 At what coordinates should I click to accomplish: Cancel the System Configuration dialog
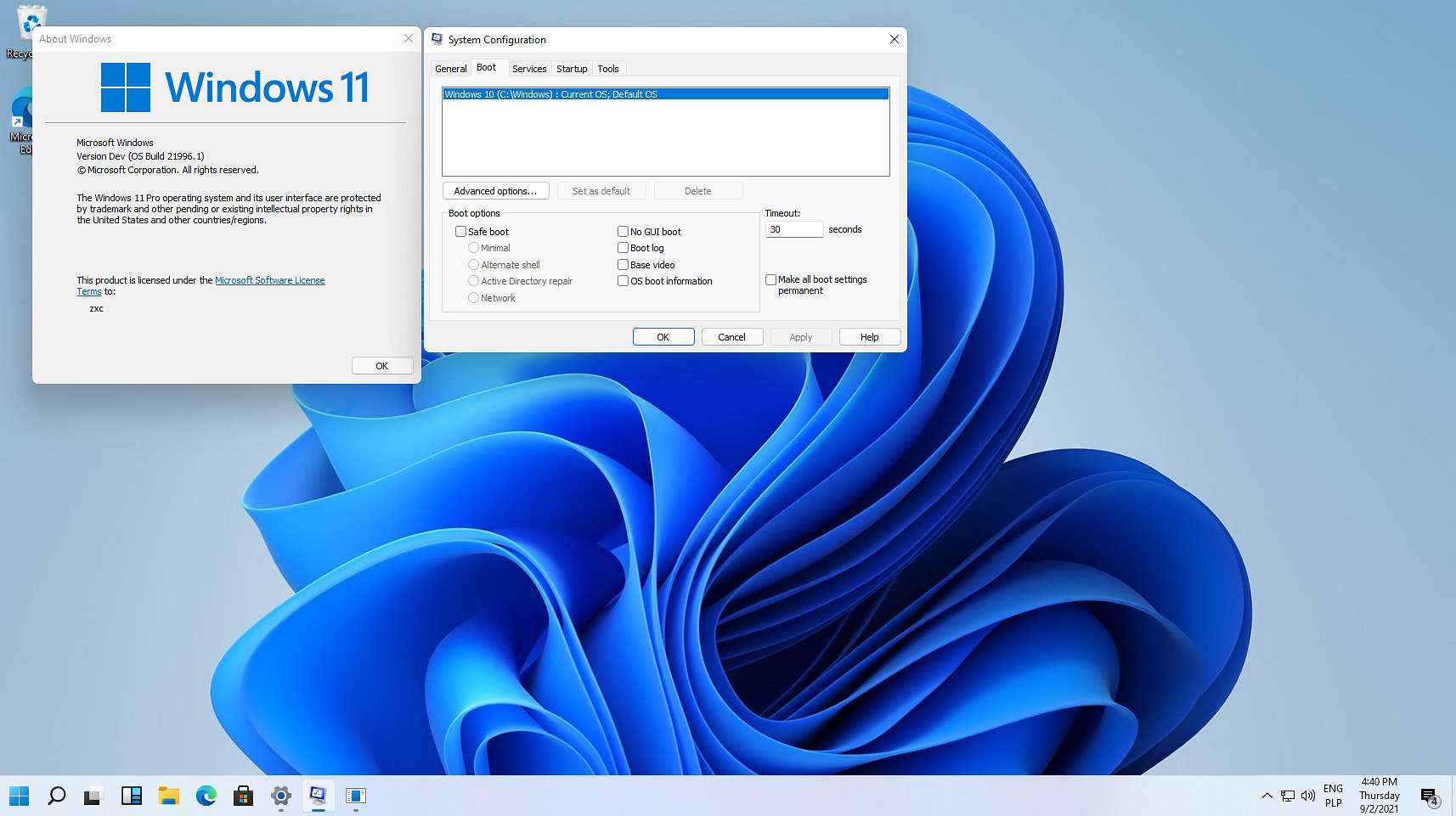[731, 337]
